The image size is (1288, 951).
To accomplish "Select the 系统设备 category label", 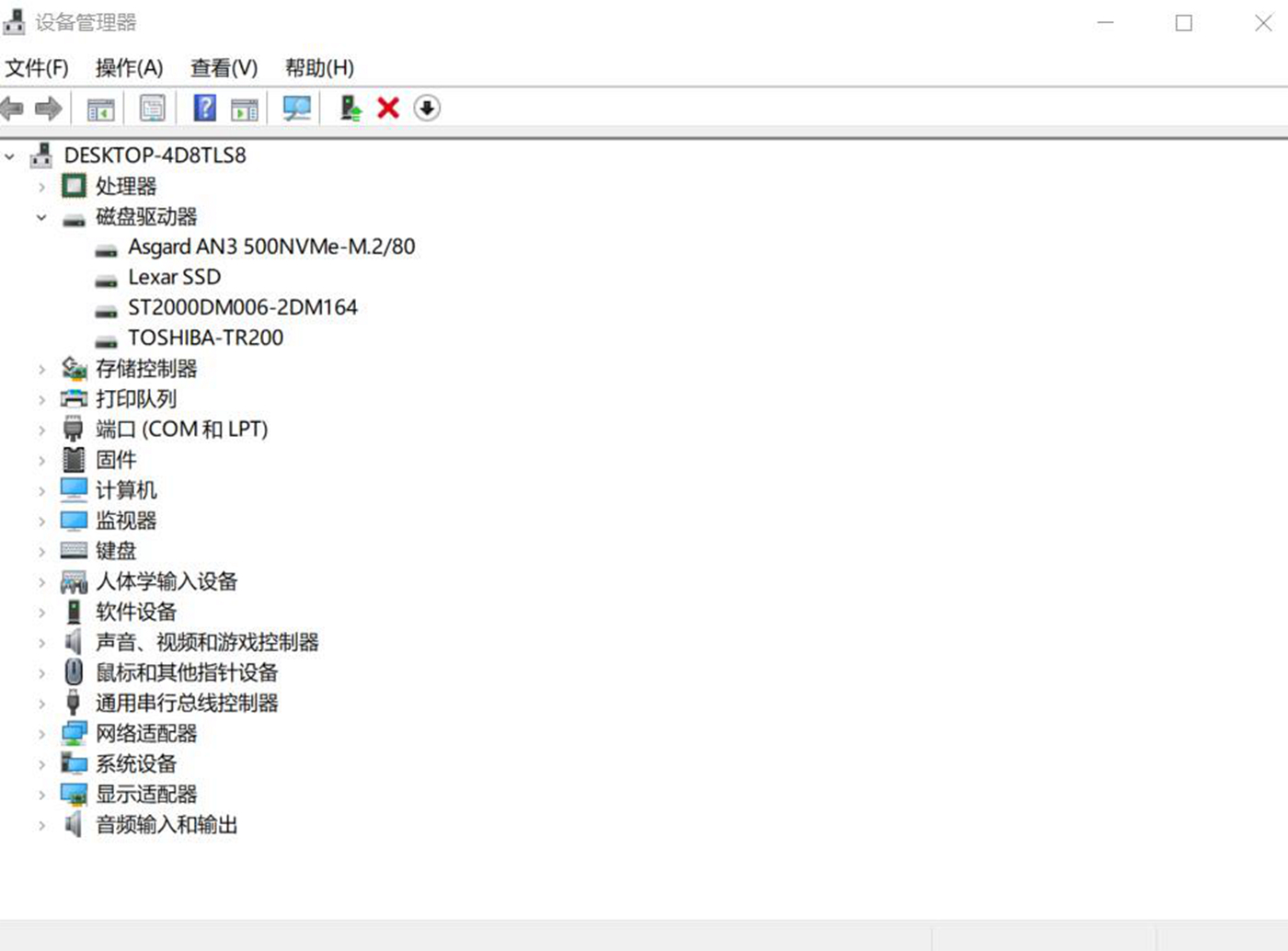I will point(136,763).
